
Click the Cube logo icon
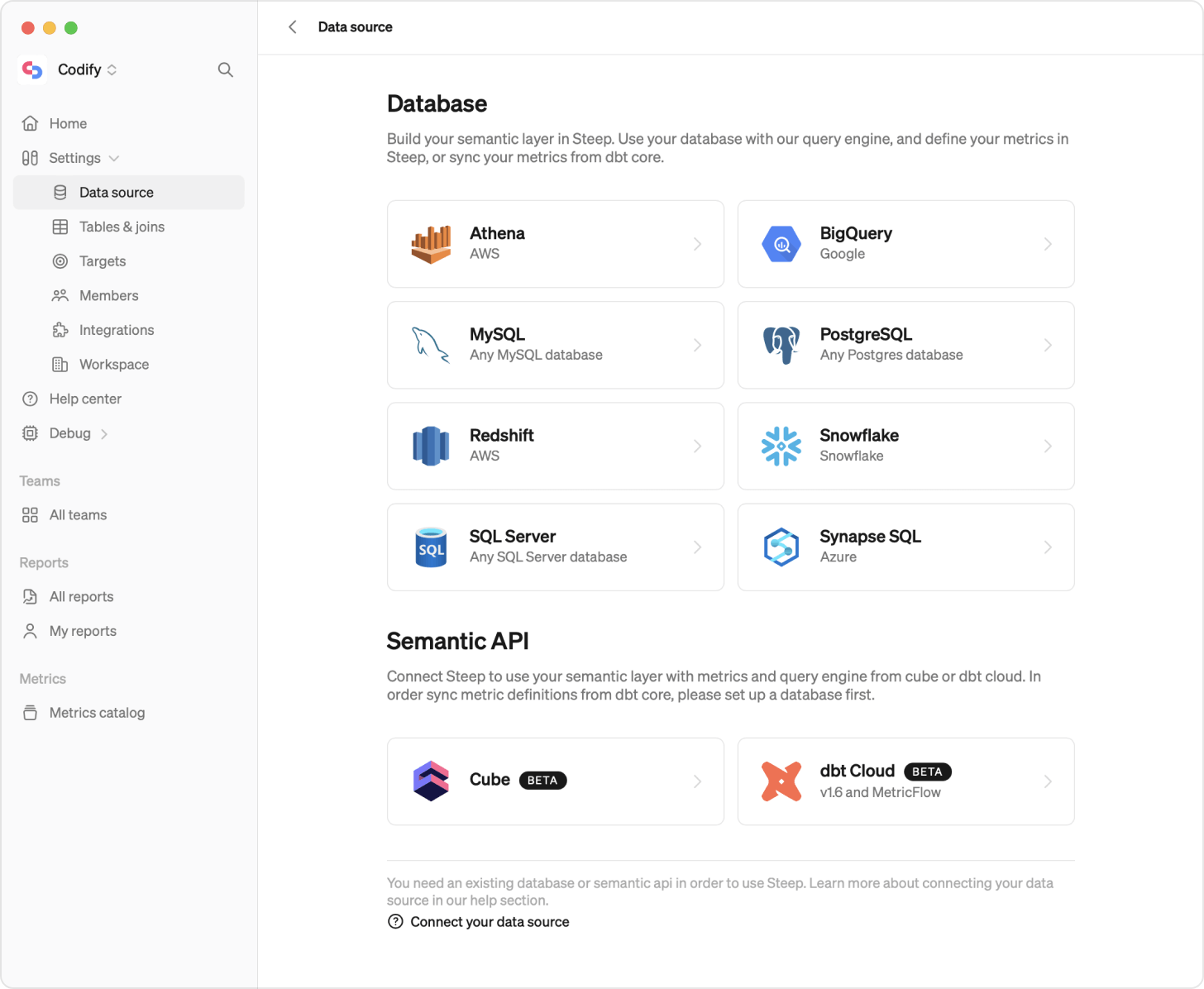click(431, 781)
